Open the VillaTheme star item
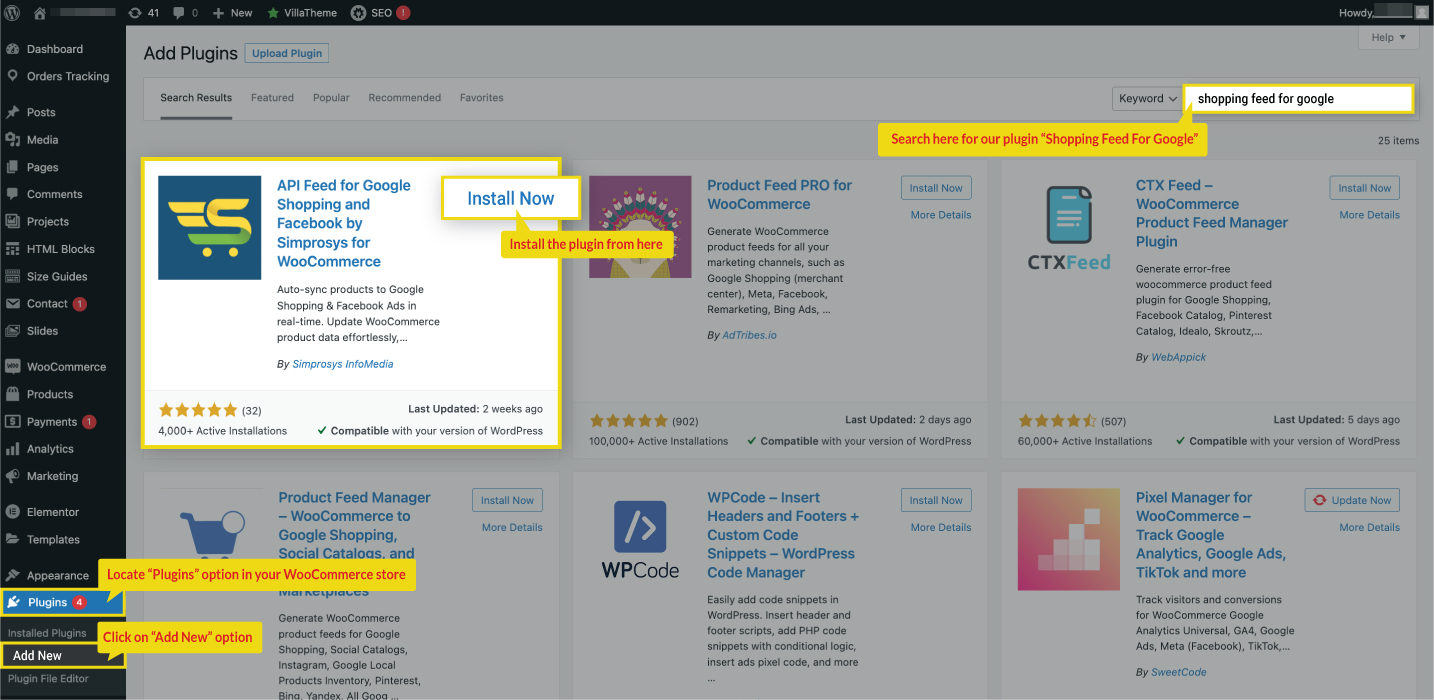Image resolution: width=1434 pixels, height=700 pixels. [302, 13]
